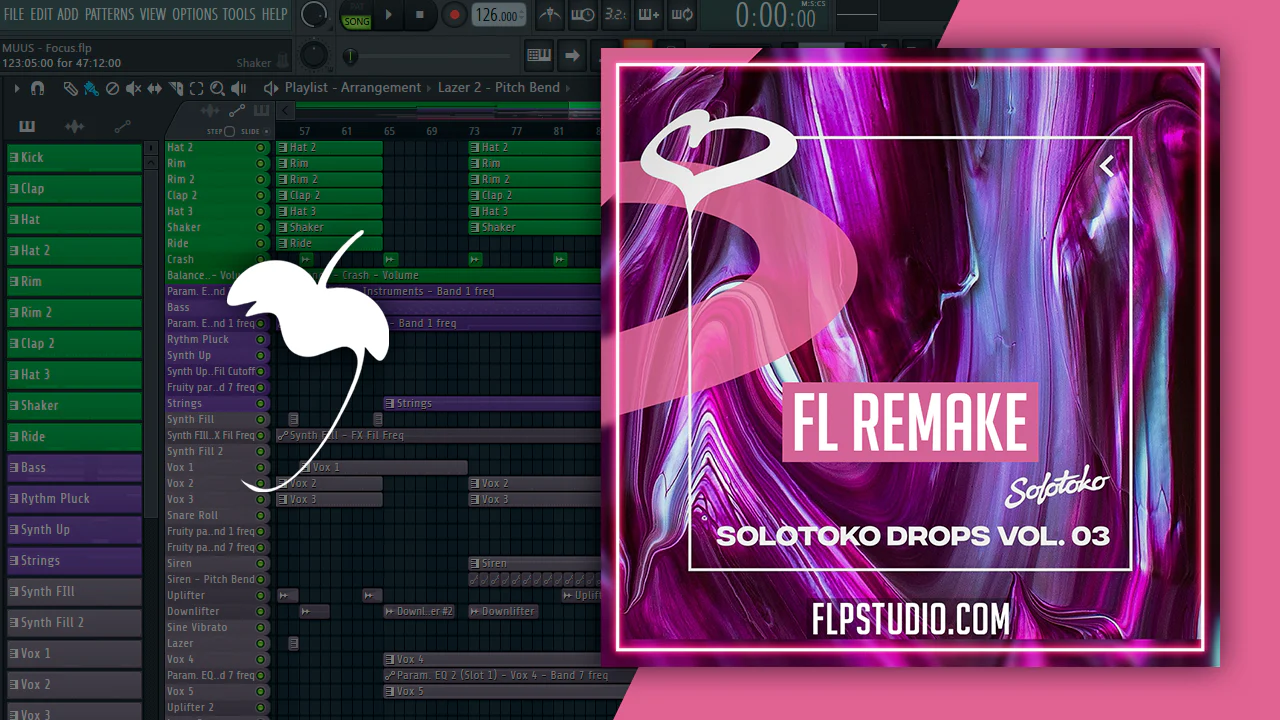Select the Slip tool in playlist toolbar
The image size is (1280, 720).
coord(154,88)
